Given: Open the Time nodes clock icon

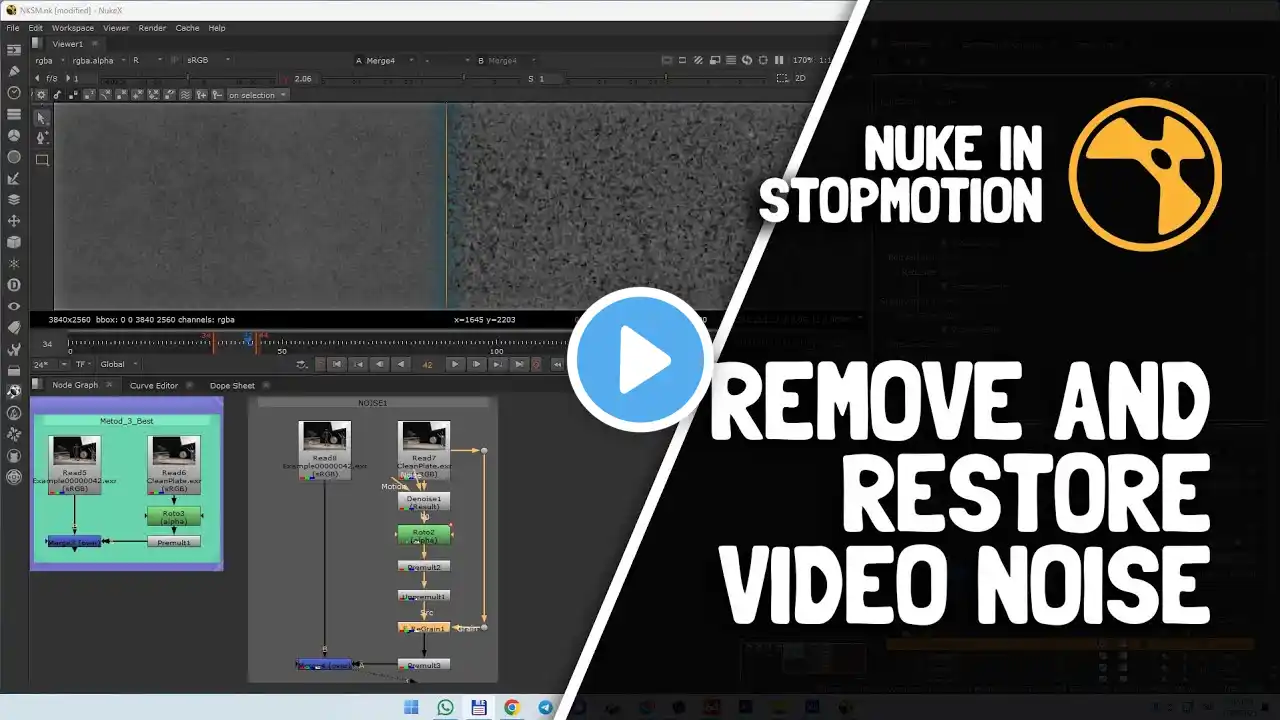Looking at the screenshot, I should 14,93.
